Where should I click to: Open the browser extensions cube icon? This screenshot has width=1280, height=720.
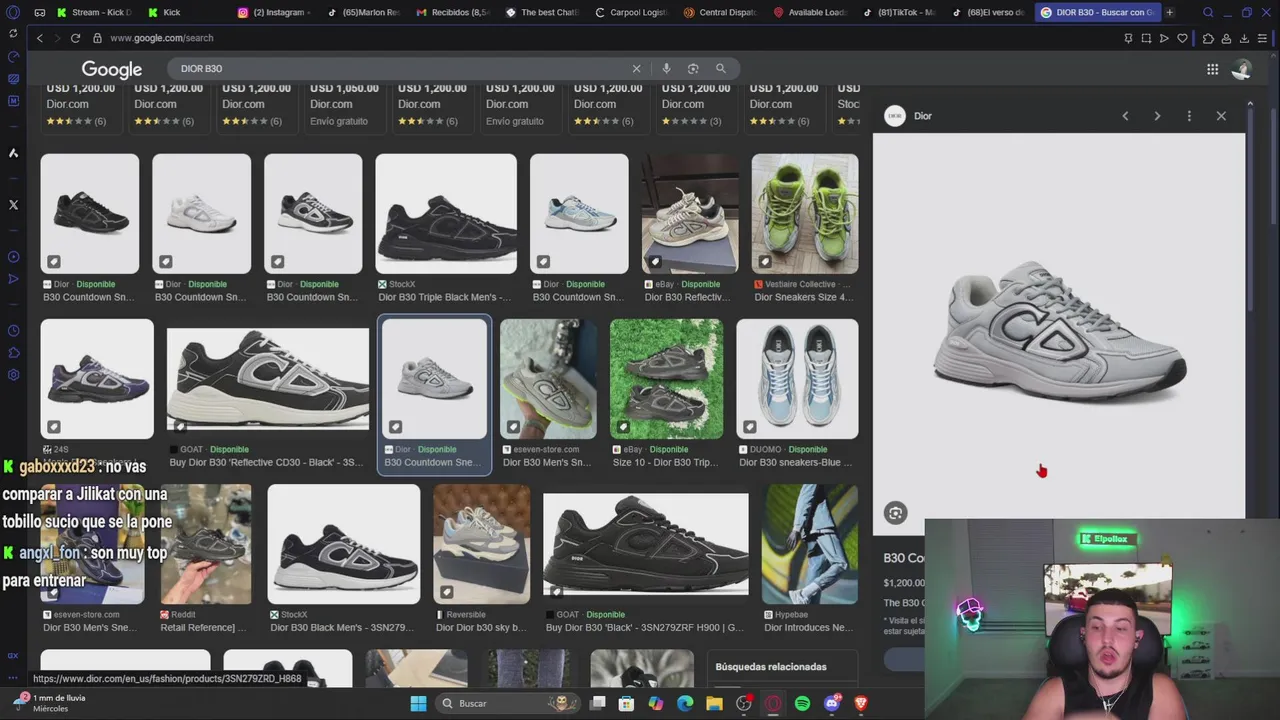coord(1208,38)
